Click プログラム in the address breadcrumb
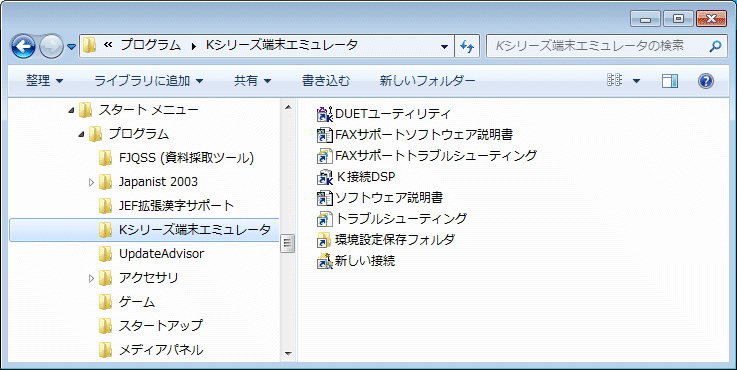This screenshot has height=370, width=737. (150, 45)
